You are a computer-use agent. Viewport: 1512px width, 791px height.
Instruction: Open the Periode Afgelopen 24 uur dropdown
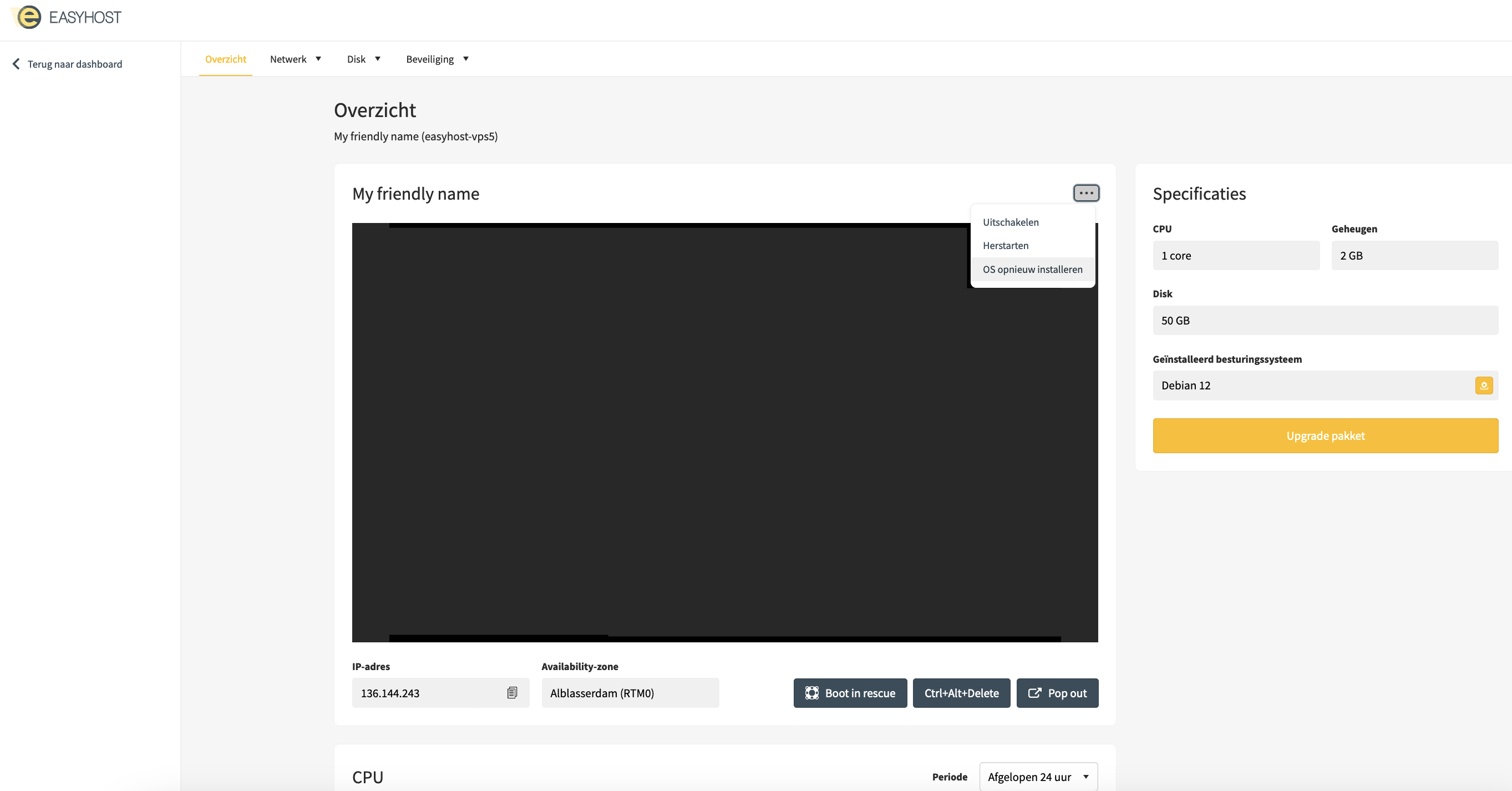1038,777
